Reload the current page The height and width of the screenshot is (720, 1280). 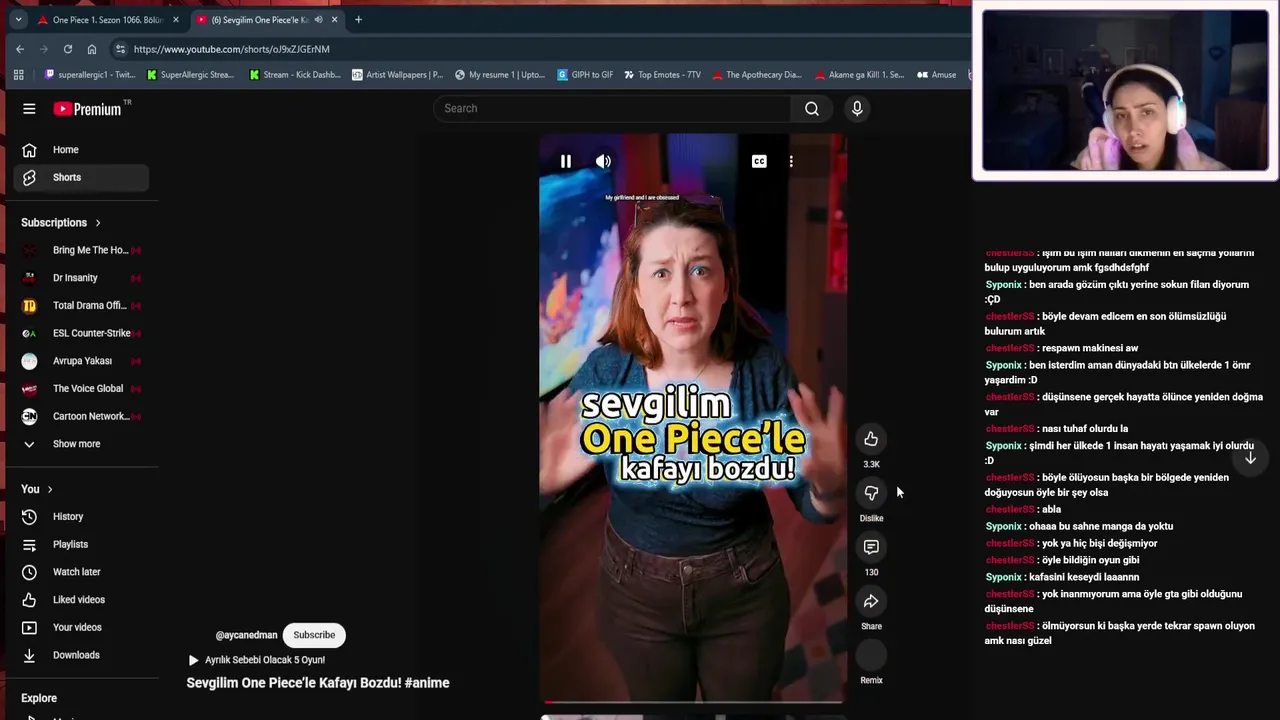tap(68, 49)
